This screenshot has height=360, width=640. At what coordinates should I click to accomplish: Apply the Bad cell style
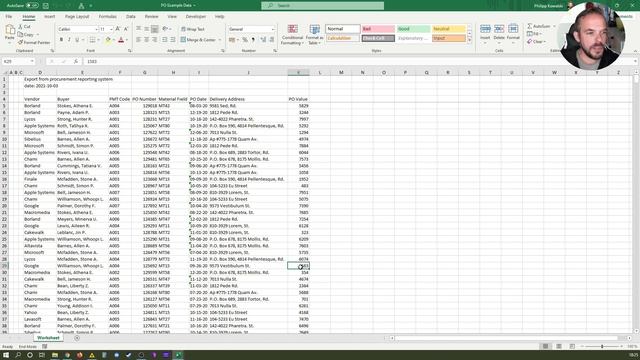coord(378,29)
